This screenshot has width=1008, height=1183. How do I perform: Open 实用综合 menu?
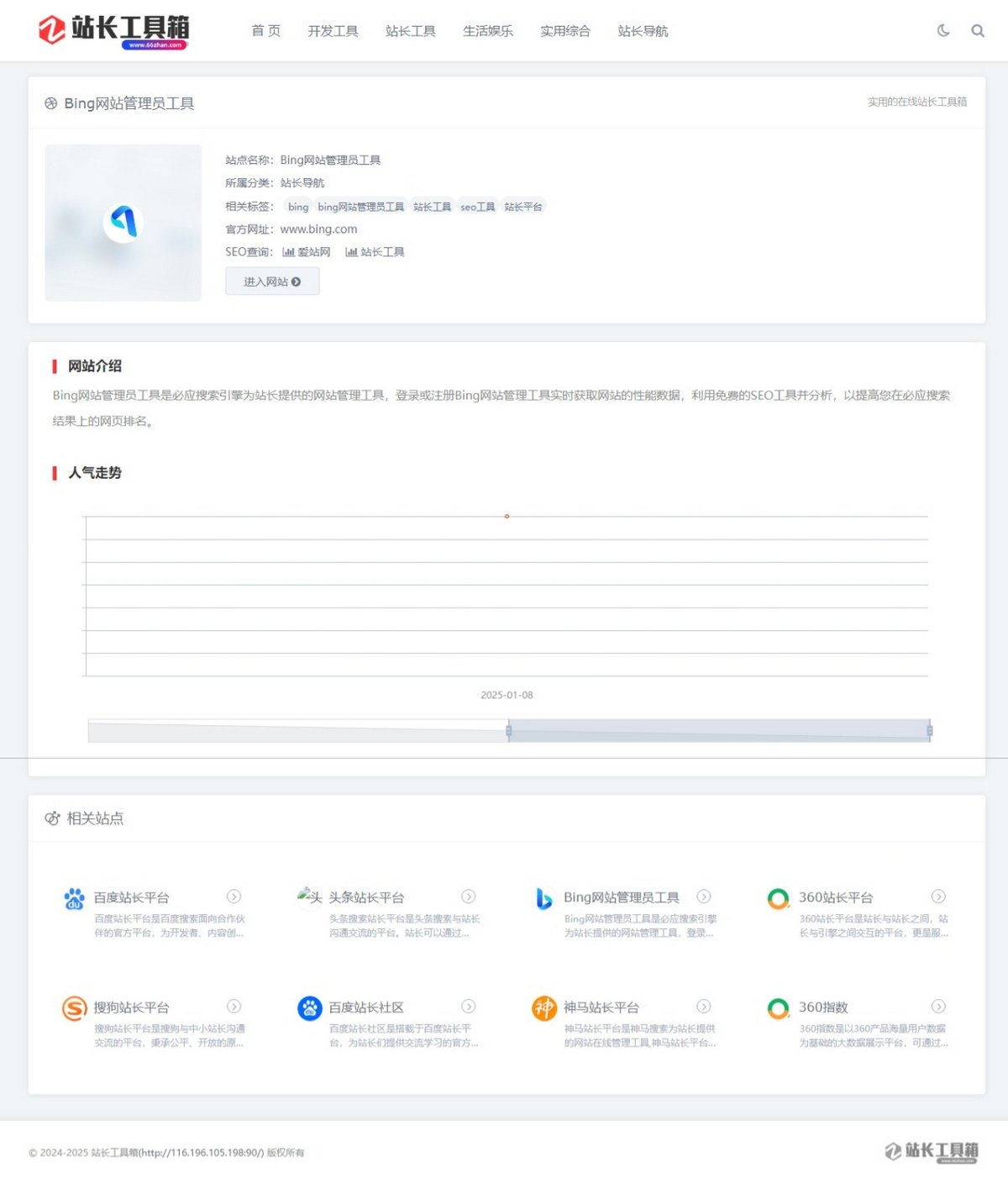(564, 31)
